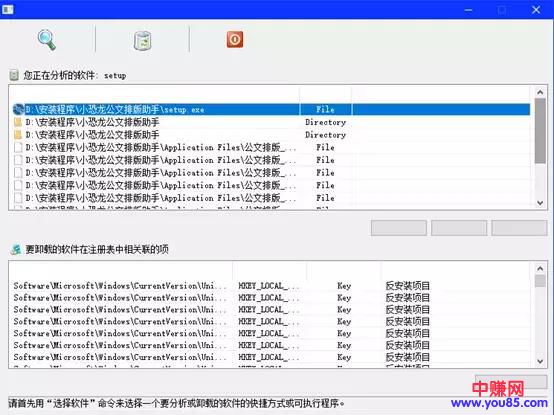Minimize the uninstaller window

[x=468, y=10]
